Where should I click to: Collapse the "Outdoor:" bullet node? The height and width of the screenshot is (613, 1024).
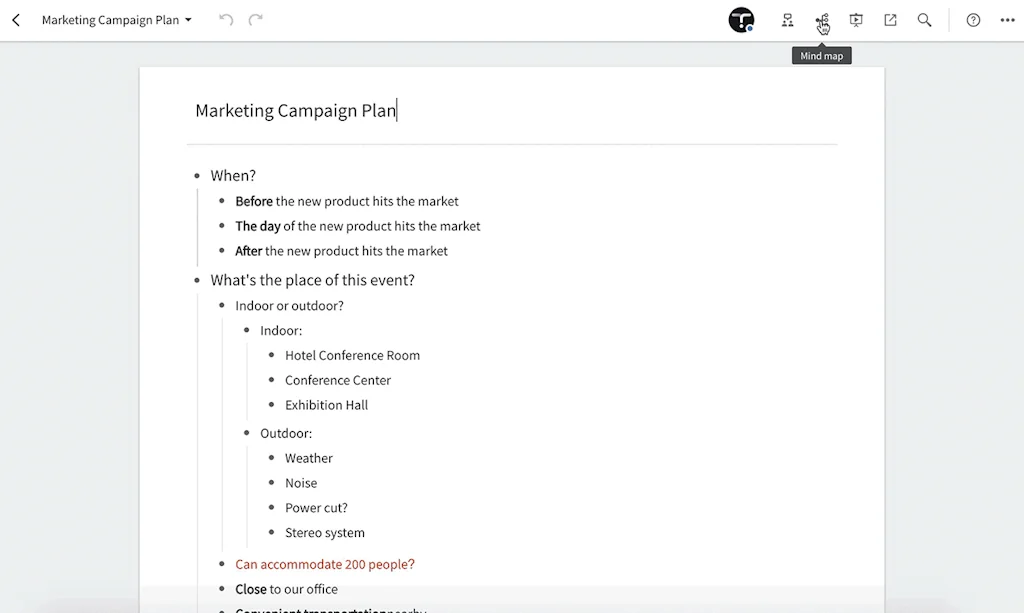click(x=247, y=434)
